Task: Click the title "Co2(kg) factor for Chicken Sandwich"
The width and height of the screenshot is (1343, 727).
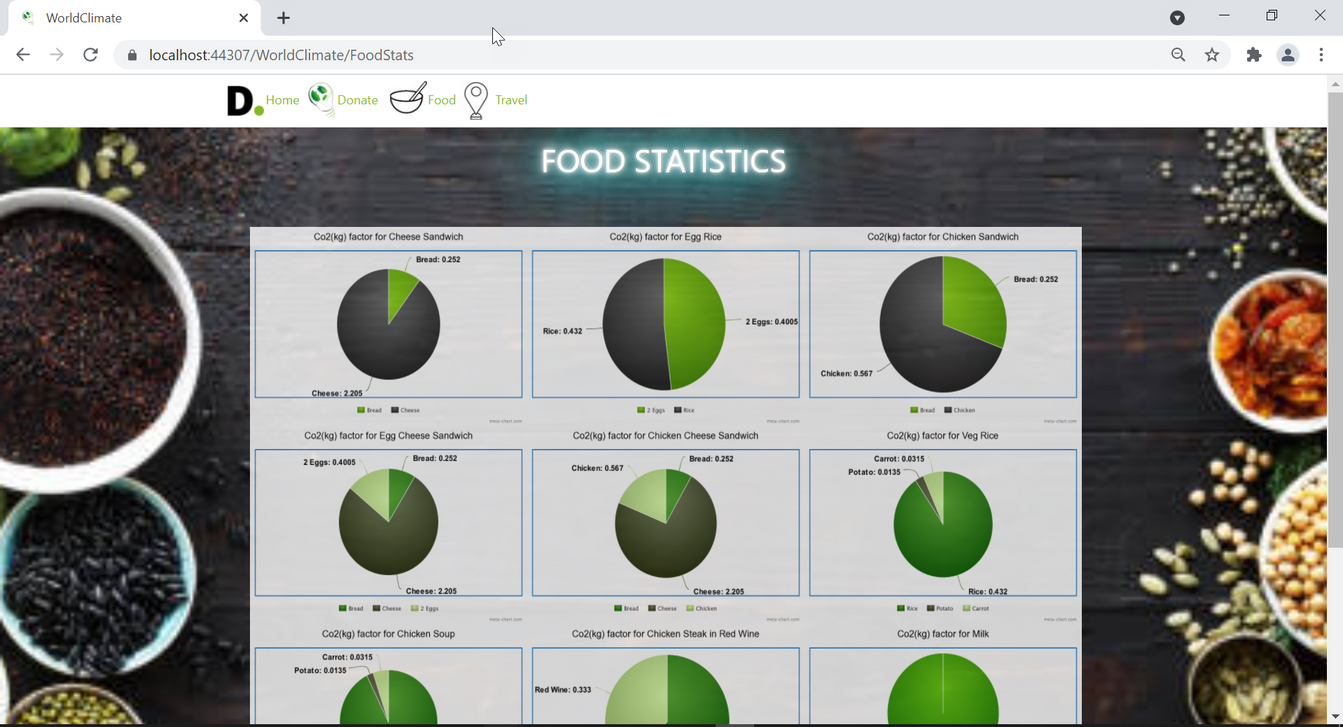Action: [x=943, y=237]
